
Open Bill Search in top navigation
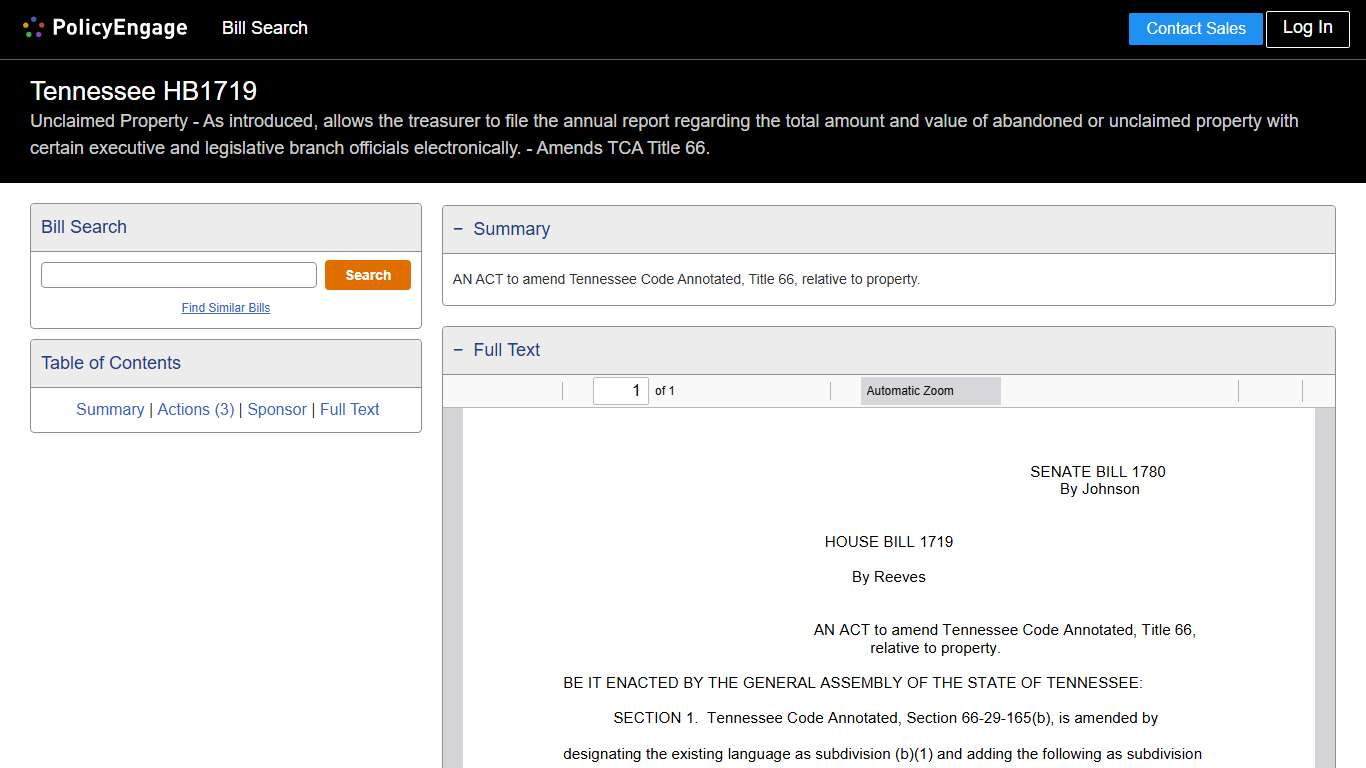pyautogui.click(x=264, y=28)
